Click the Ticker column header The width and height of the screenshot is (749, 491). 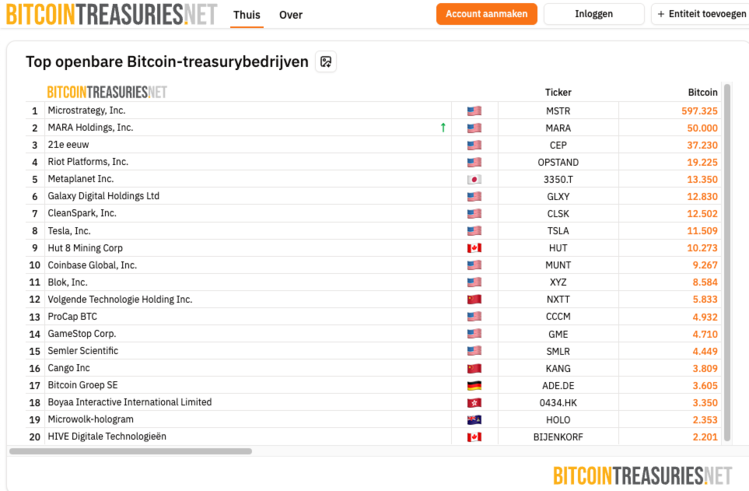[x=558, y=92]
